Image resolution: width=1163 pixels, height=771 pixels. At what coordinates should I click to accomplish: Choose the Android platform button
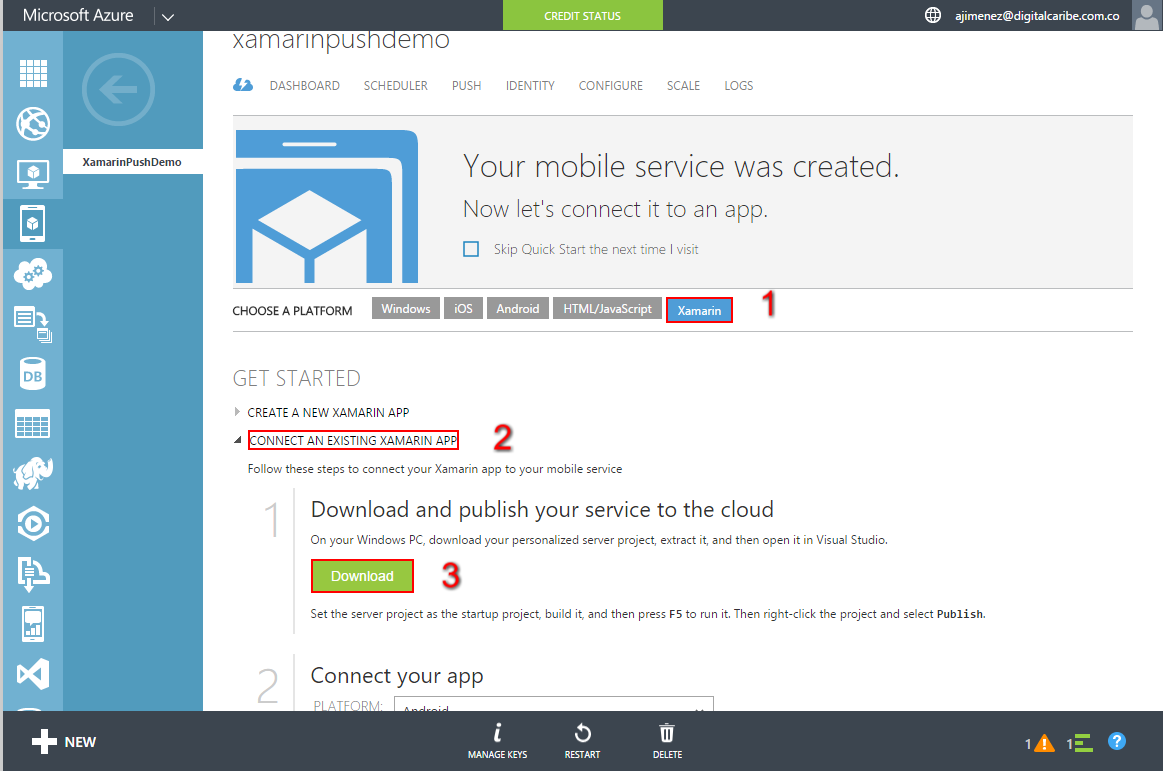coord(518,309)
